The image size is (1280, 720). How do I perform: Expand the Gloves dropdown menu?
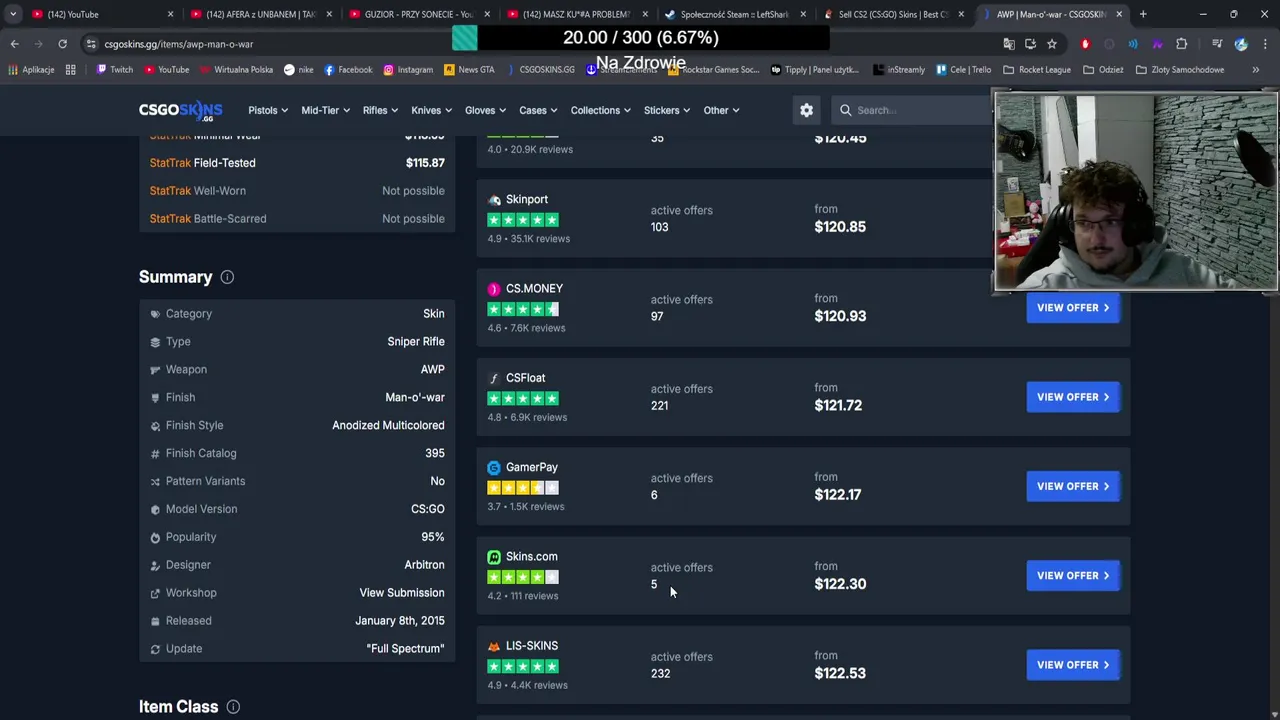[x=485, y=110]
